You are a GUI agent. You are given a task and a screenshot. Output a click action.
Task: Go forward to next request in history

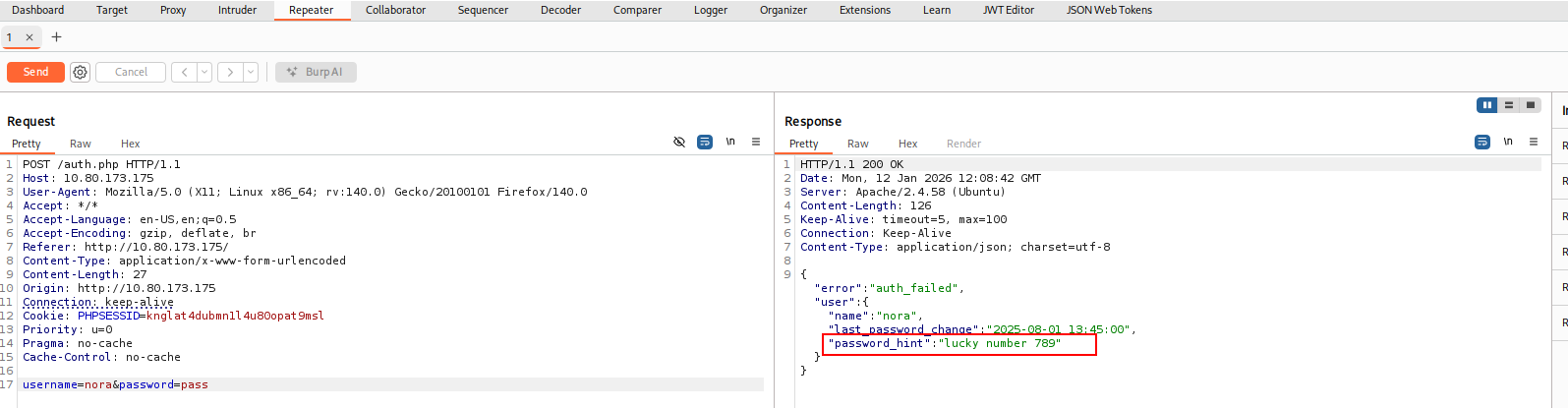point(231,72)
